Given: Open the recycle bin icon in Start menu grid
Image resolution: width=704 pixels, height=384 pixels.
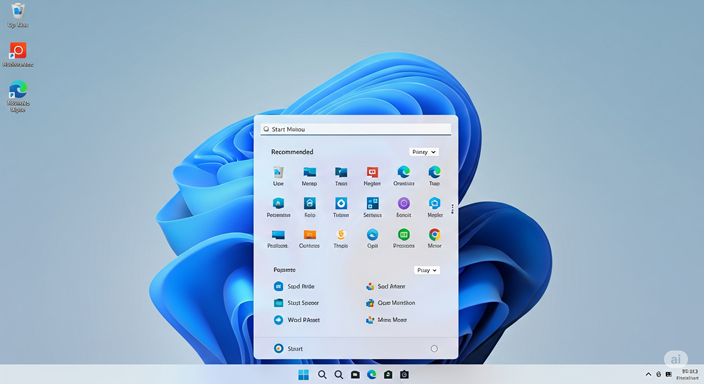Looking at the screenshot, I should tap(278, 172).
